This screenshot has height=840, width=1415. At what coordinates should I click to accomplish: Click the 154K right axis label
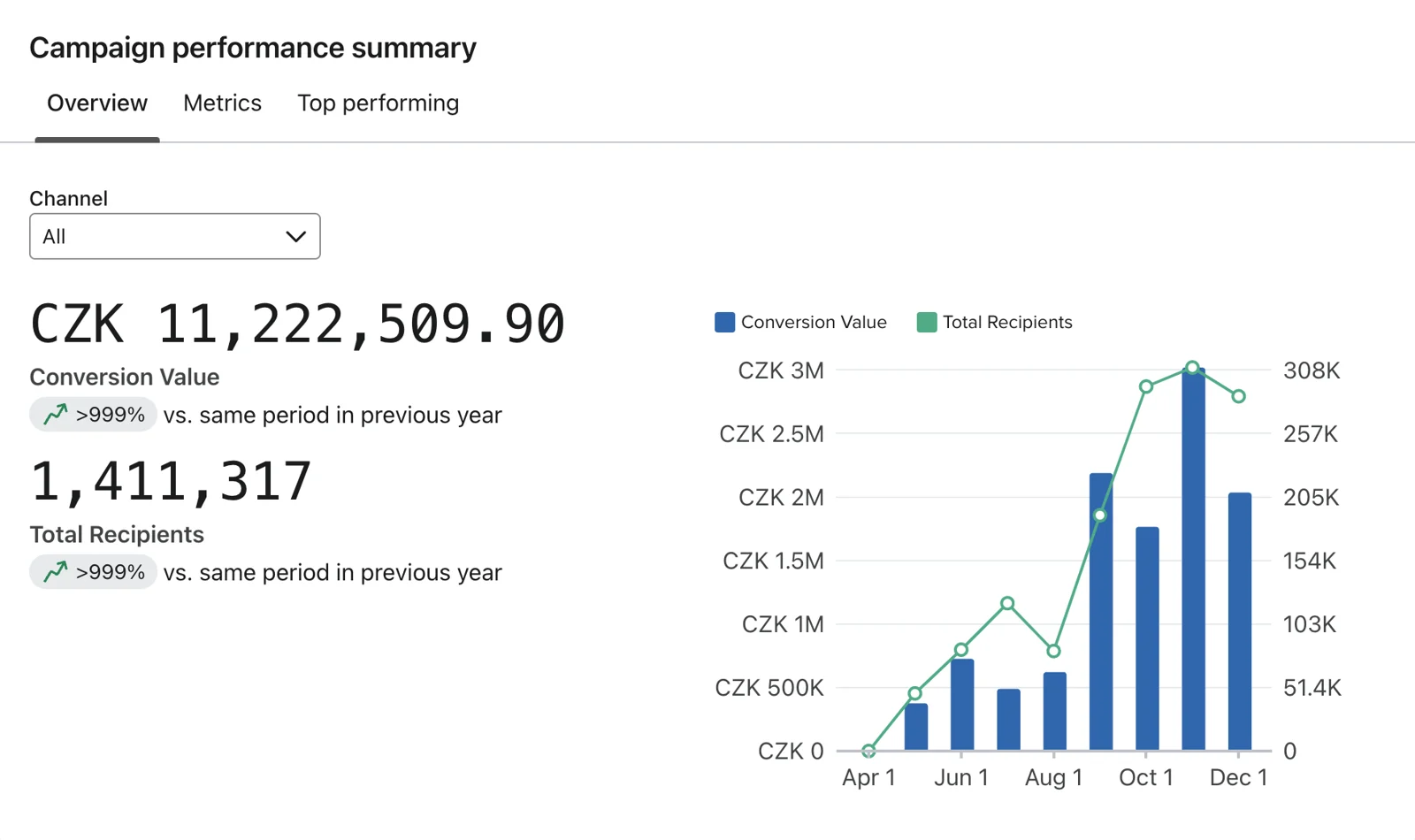[x=1310, y=561]
